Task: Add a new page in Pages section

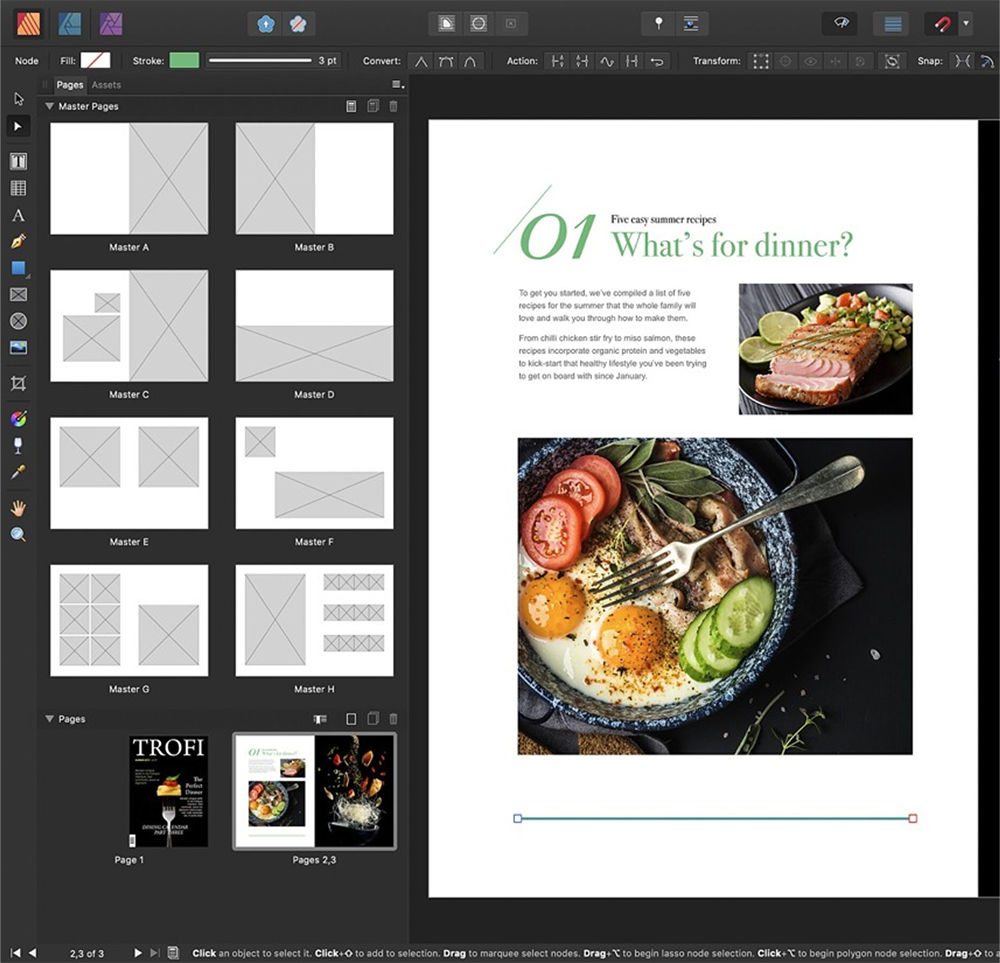Action: click(351, 719)
